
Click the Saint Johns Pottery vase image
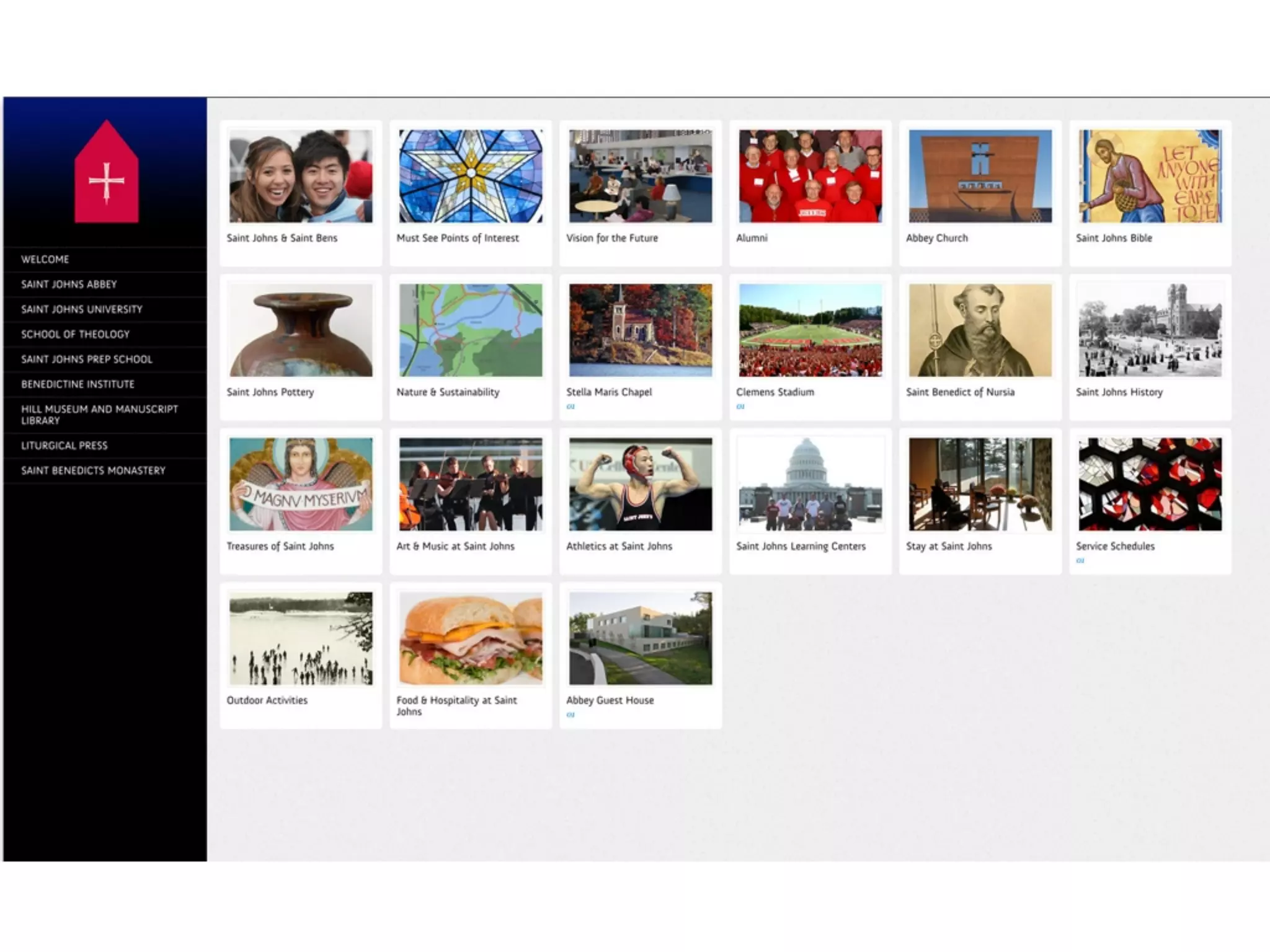(x=301, y=330)
